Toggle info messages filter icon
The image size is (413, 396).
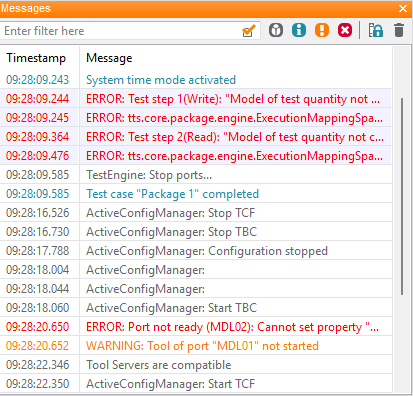[x=299, y=30]
